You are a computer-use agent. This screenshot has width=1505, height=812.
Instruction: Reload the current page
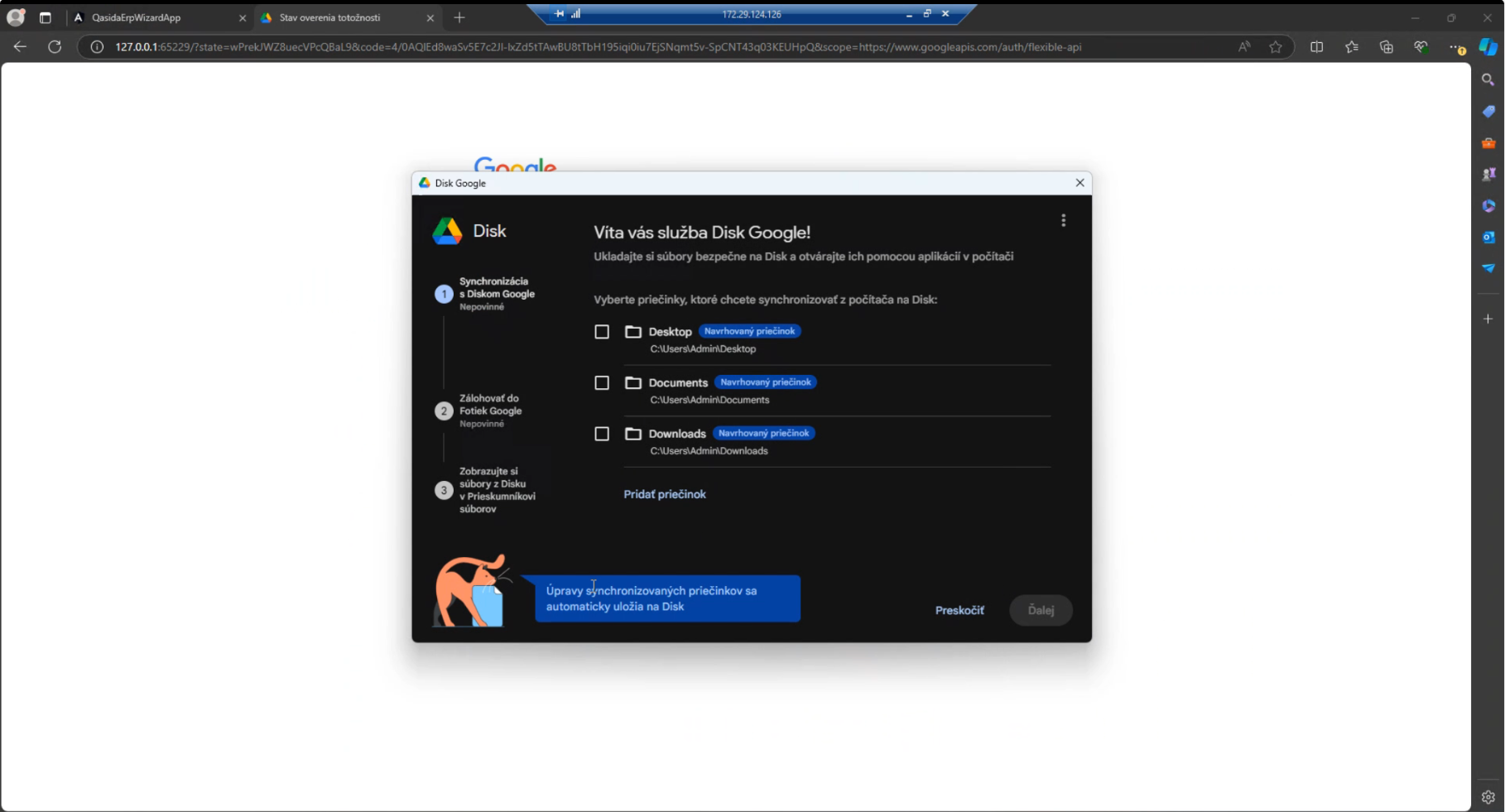55,47
